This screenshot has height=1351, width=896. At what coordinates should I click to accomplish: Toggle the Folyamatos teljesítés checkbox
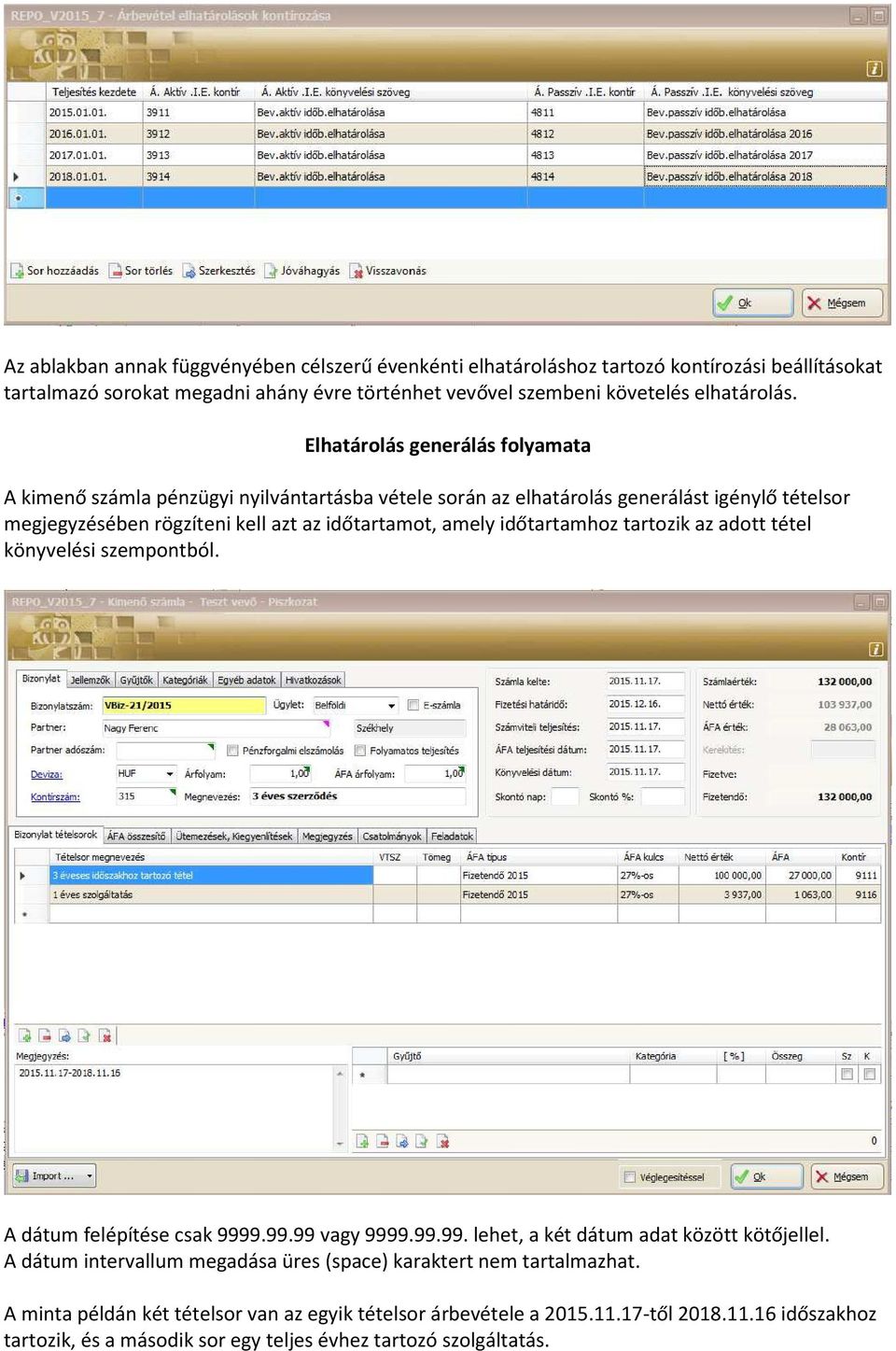click(x=360, y=750)
